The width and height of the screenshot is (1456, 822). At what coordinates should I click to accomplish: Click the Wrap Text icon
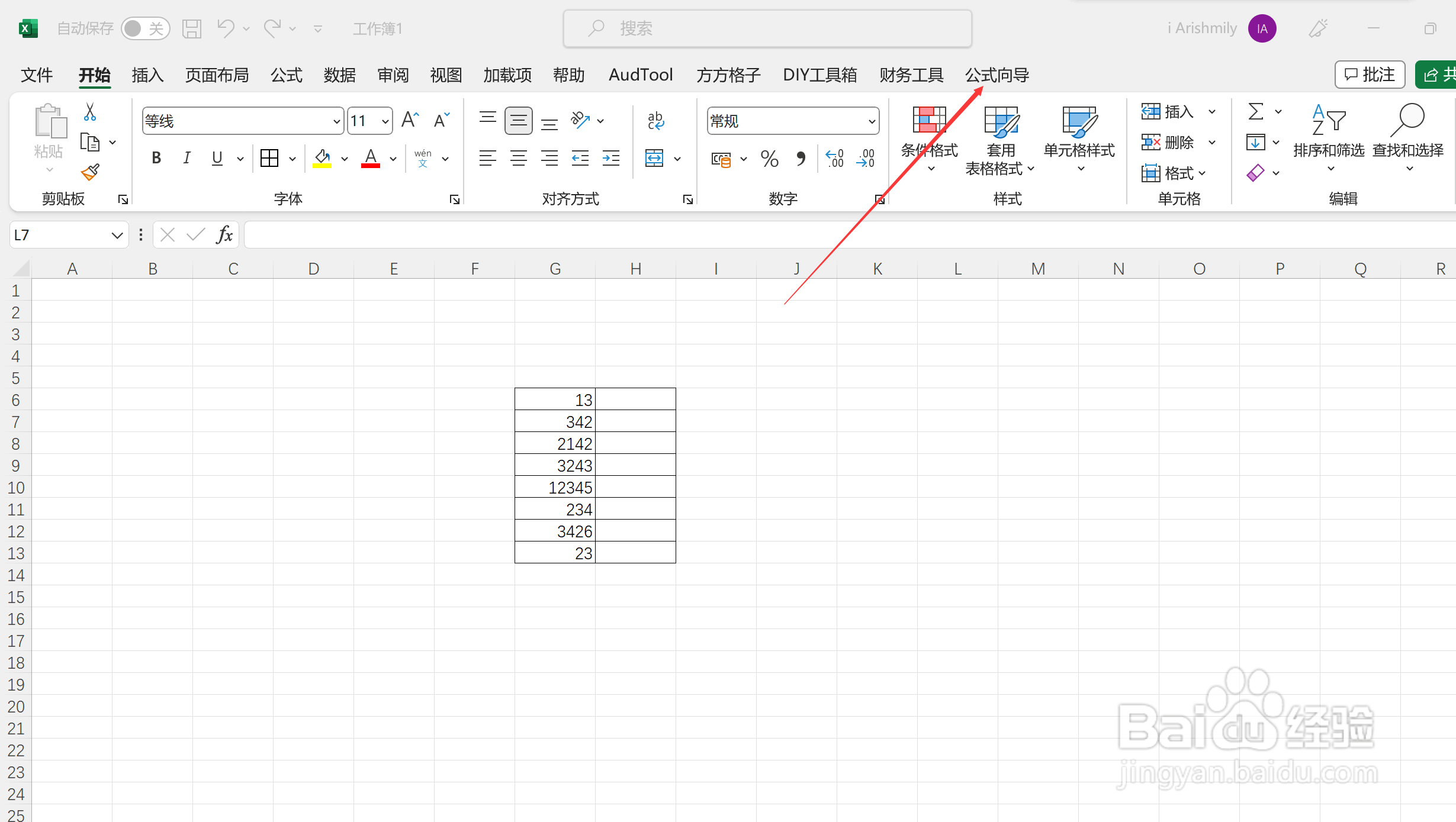[x=655, y=121]
